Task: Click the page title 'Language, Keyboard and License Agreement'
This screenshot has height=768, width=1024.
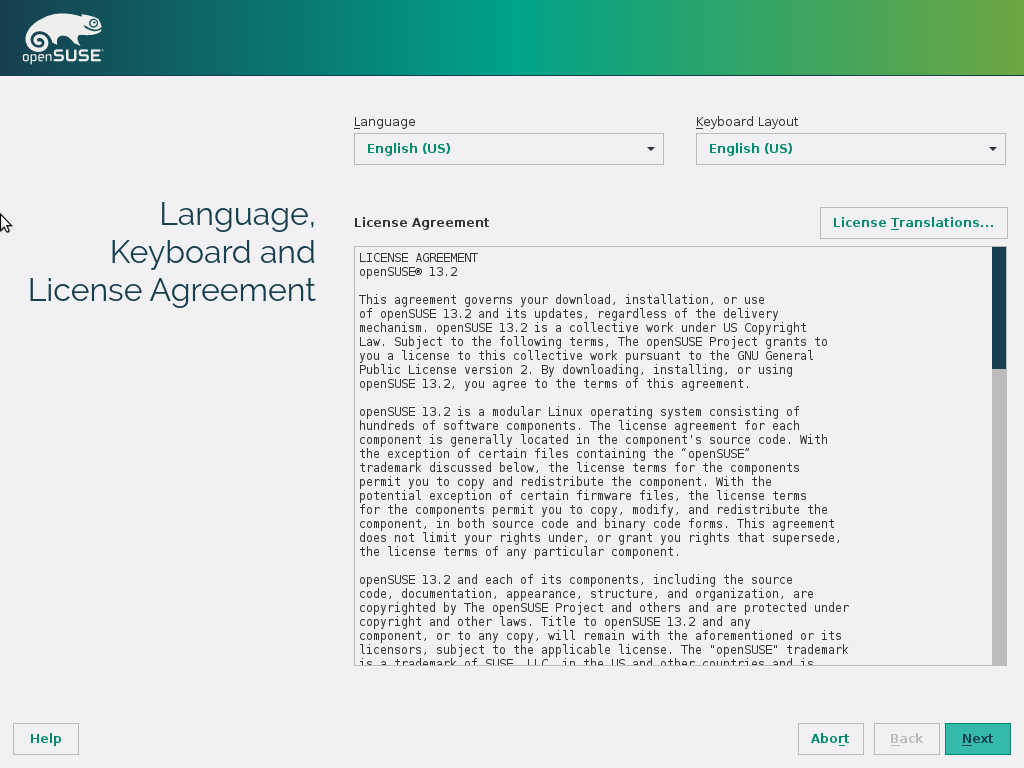Action: [x=172, y=252]
